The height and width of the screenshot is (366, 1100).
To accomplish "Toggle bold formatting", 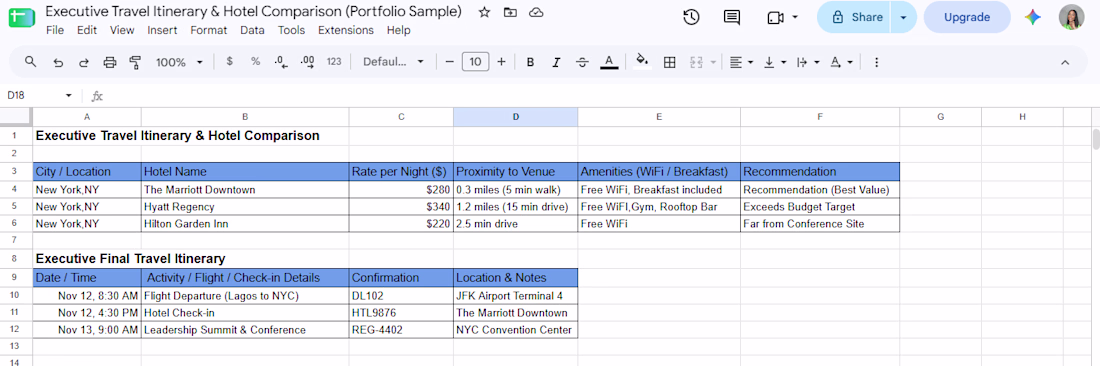I will point(530,62).
